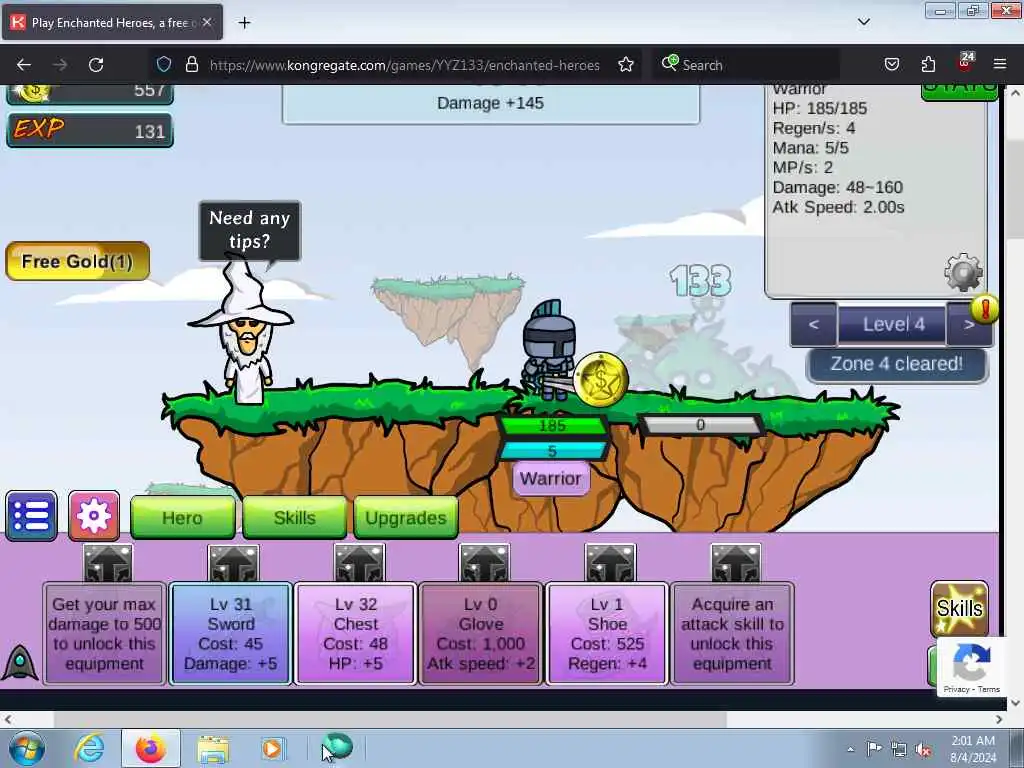Claim the Free Gold(1) button
Screen dimensions: 1024x768
(x=78, y=261)
